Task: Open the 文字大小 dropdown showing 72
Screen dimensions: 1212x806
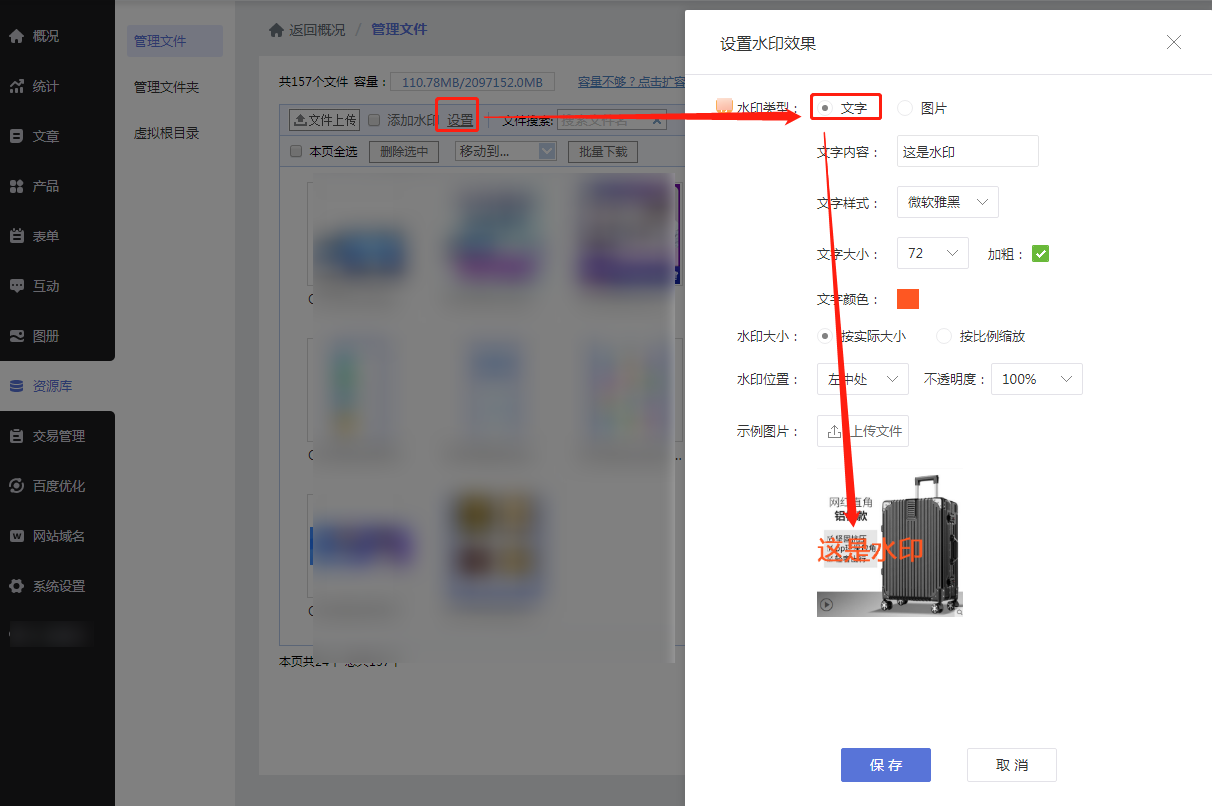Action: [933, 254]
